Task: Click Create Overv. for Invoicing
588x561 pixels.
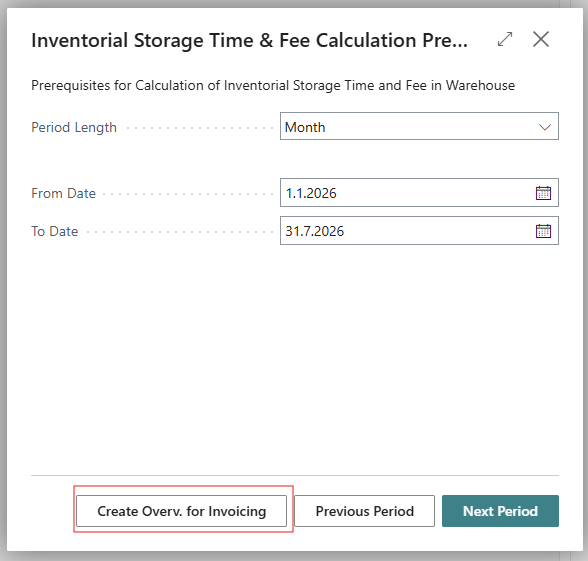Action: pos(182,511)
